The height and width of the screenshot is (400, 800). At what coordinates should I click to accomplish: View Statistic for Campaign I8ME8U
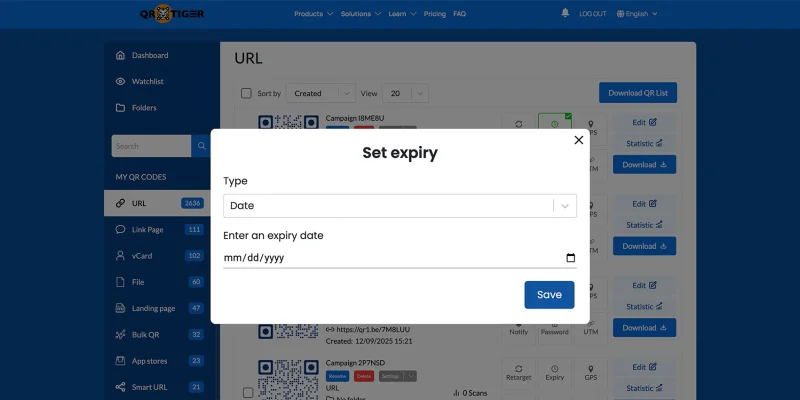tap(644, 143)
